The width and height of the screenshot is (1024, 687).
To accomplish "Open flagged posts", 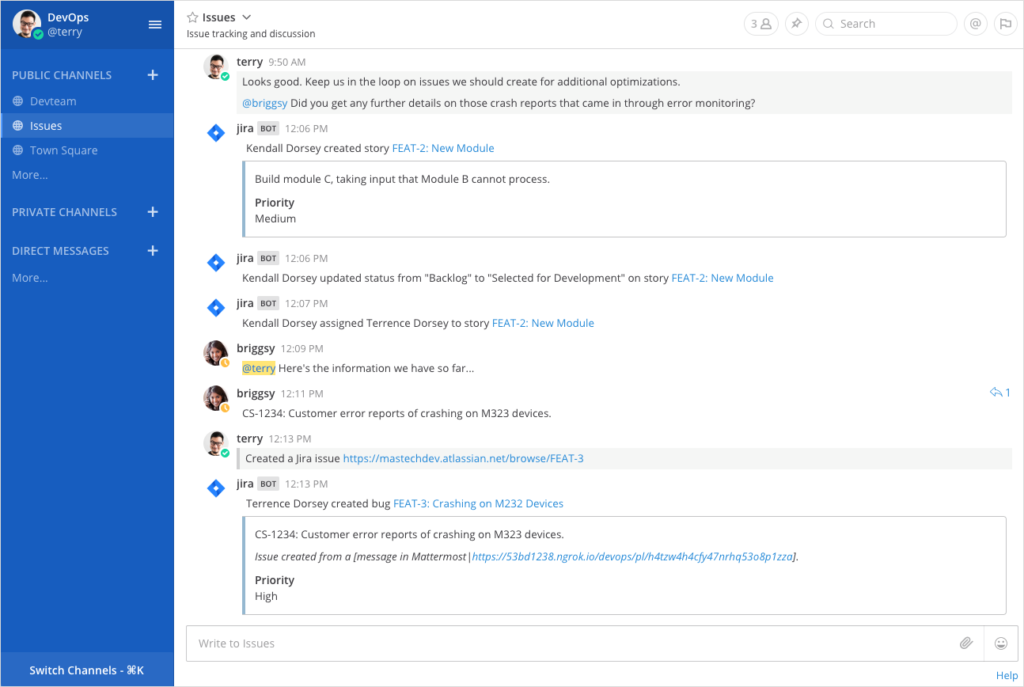I will 1006,24.
